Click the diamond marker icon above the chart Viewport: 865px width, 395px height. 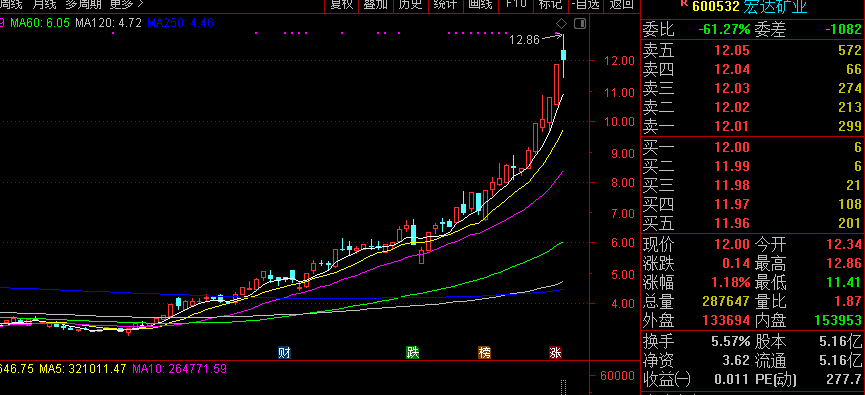coord(561,23)
